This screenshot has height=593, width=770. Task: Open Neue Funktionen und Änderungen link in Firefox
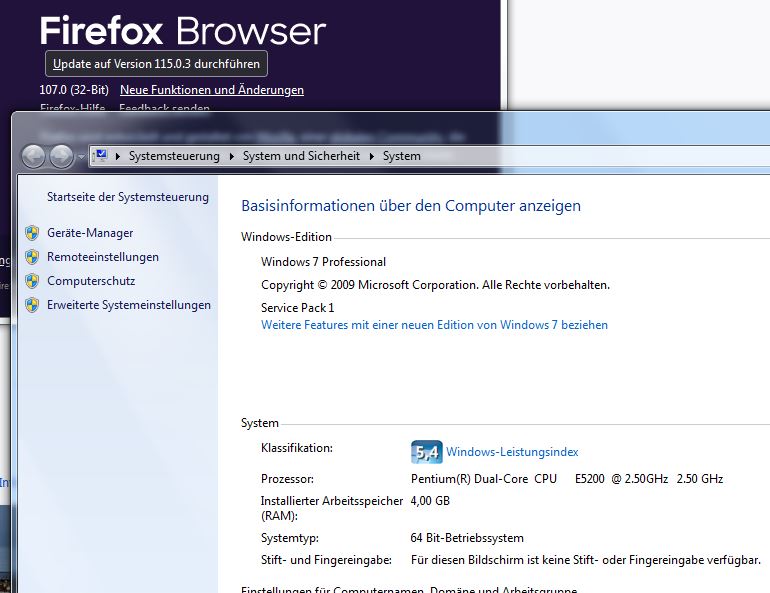click(x=212, y=90)
